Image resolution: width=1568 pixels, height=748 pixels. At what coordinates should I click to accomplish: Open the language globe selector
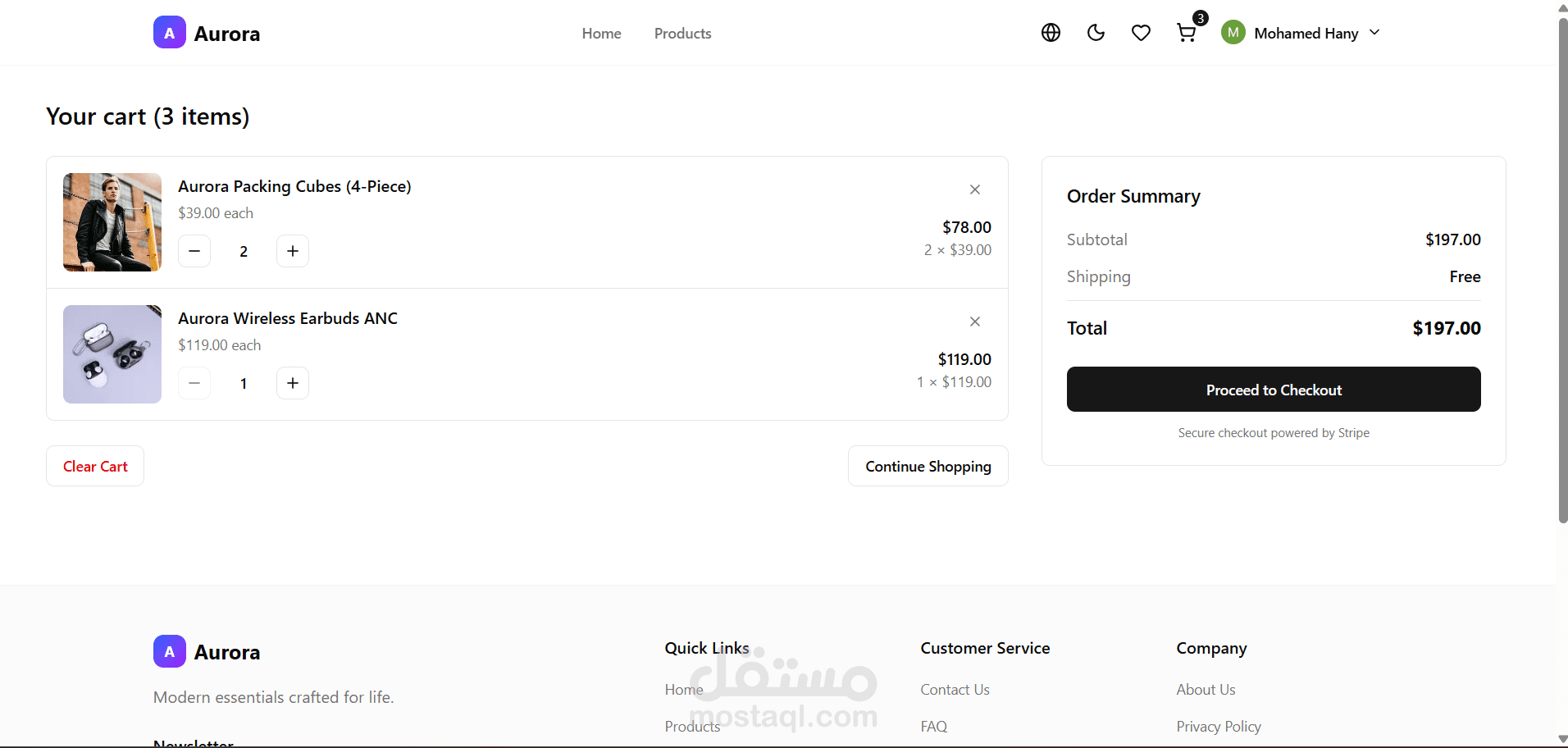click(x=1051, y=33)
